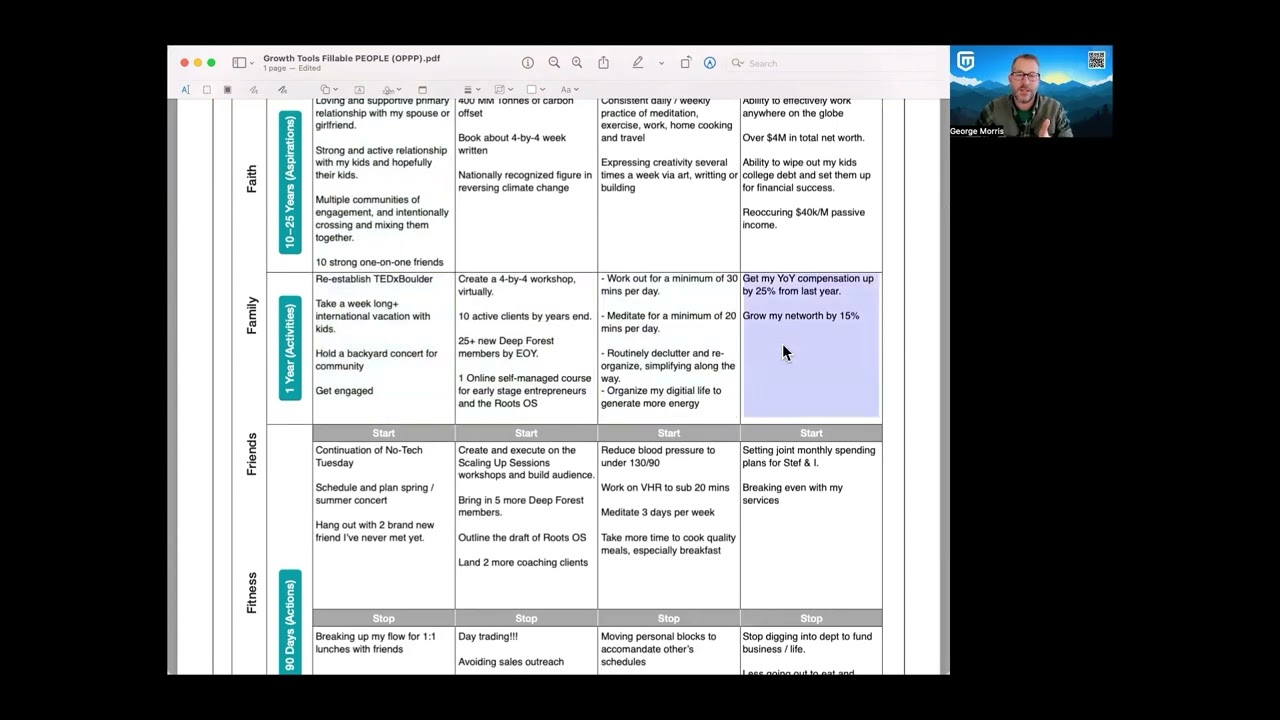
Task: Click 'Schedule and plan spring / summer concert'
Action: 374,494
